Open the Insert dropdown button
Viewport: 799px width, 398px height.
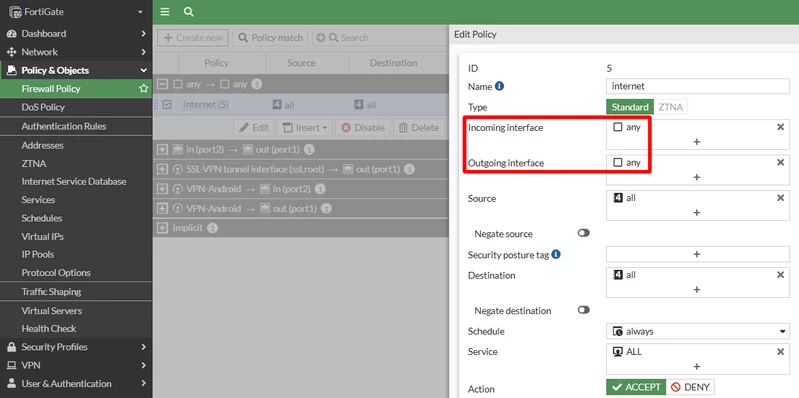[x=305, y=128]
